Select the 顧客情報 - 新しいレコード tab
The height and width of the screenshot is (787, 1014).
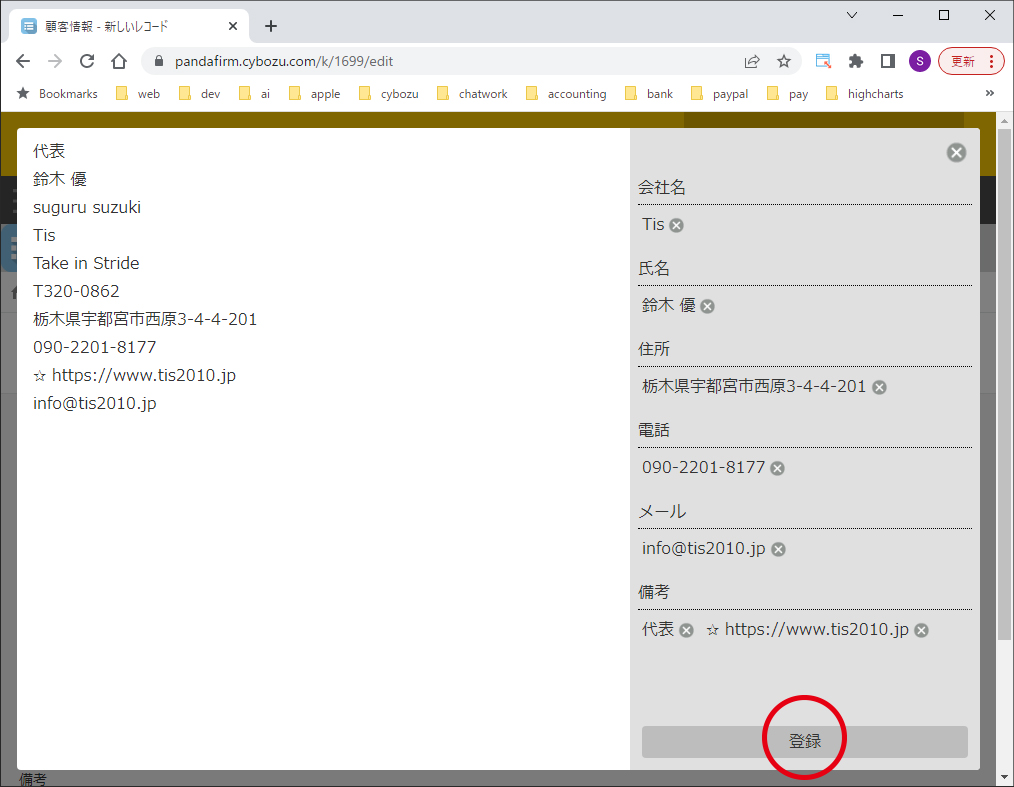(129, 26)
